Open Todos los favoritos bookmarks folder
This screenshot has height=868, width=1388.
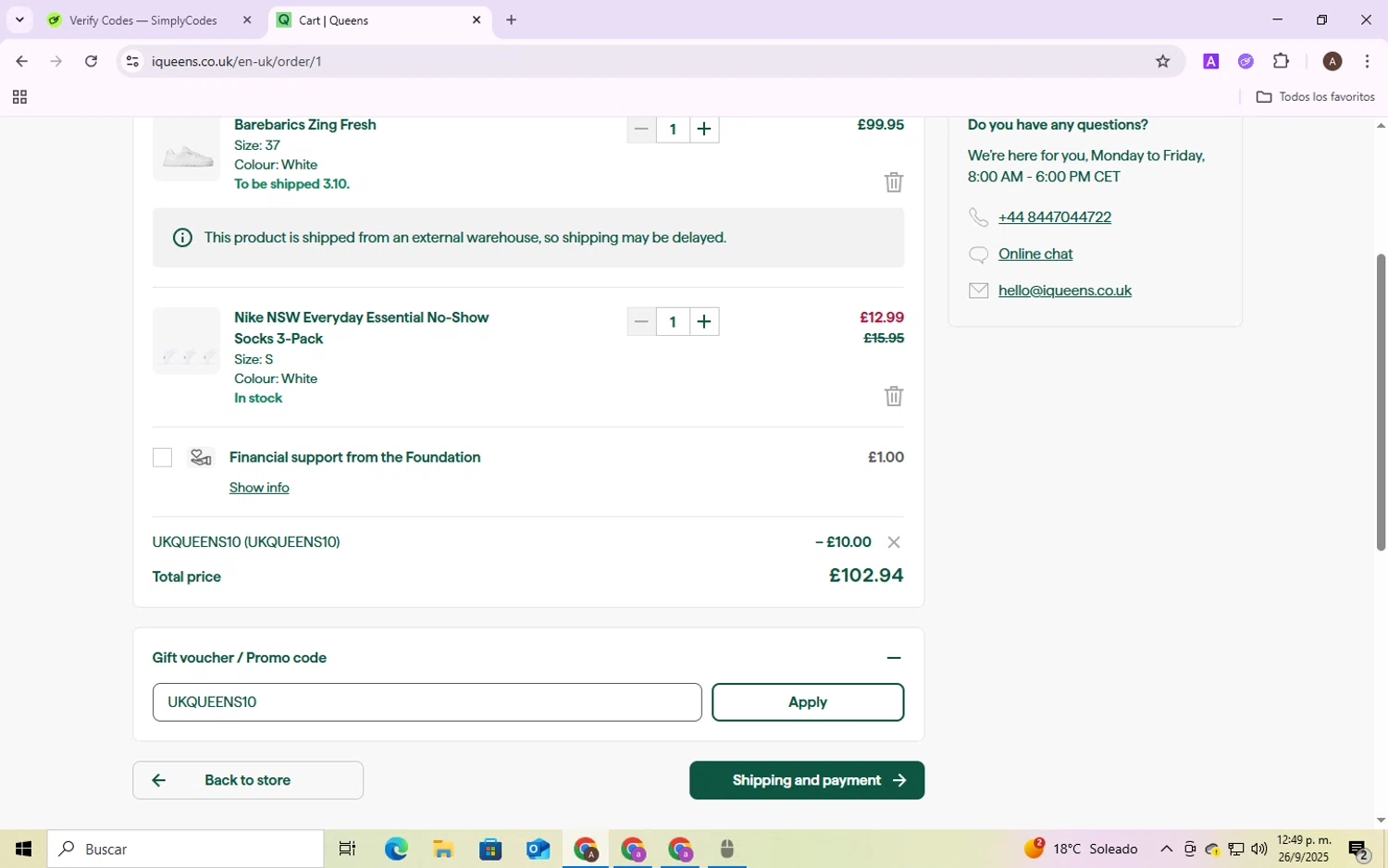click(1315, 97)
